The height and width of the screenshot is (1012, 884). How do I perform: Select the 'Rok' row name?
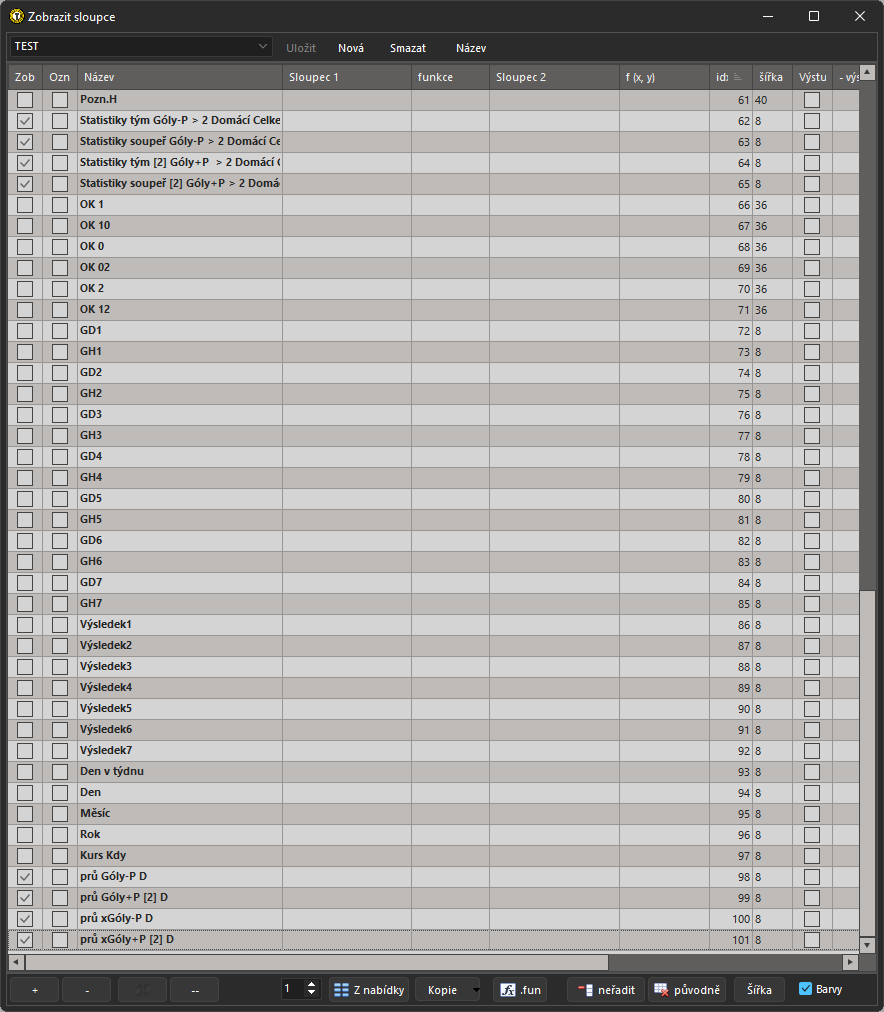click(x=90, y=834)
